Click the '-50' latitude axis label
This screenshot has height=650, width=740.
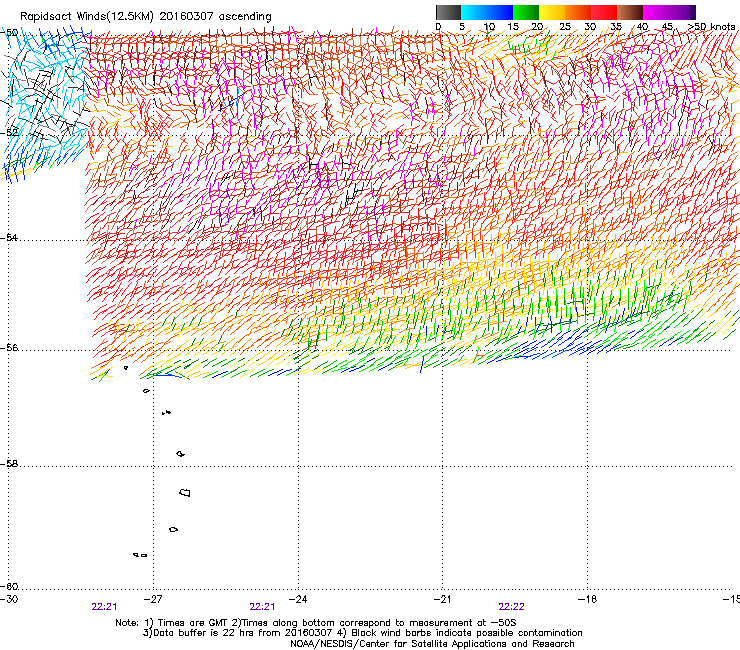(10, 33)
